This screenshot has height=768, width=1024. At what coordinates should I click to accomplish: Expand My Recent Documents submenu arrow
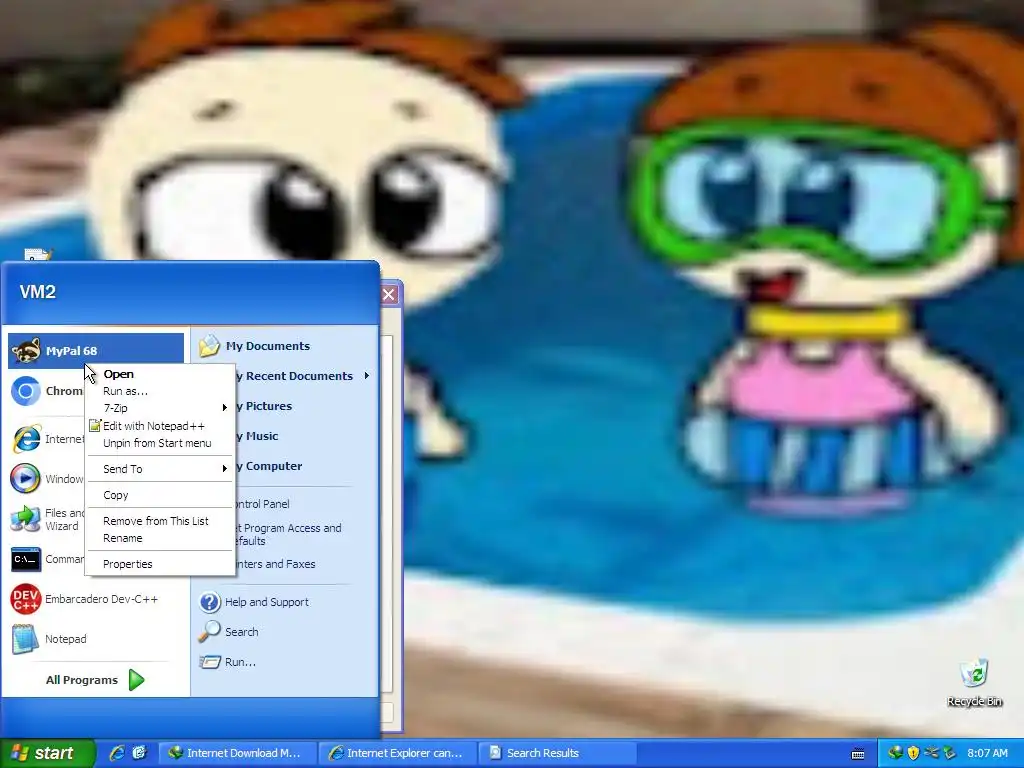(x=367, y=376)
